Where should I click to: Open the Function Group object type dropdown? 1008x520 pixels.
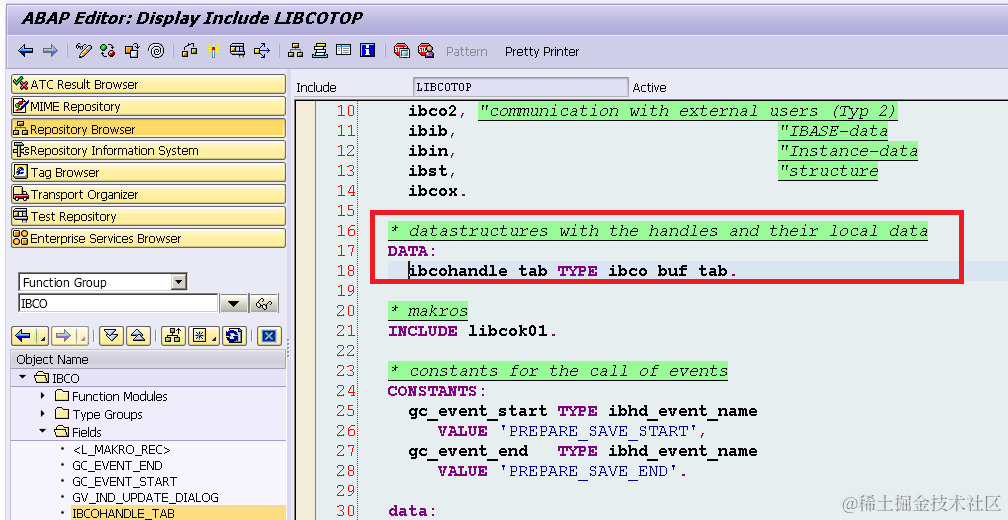(x=179, y=282)
